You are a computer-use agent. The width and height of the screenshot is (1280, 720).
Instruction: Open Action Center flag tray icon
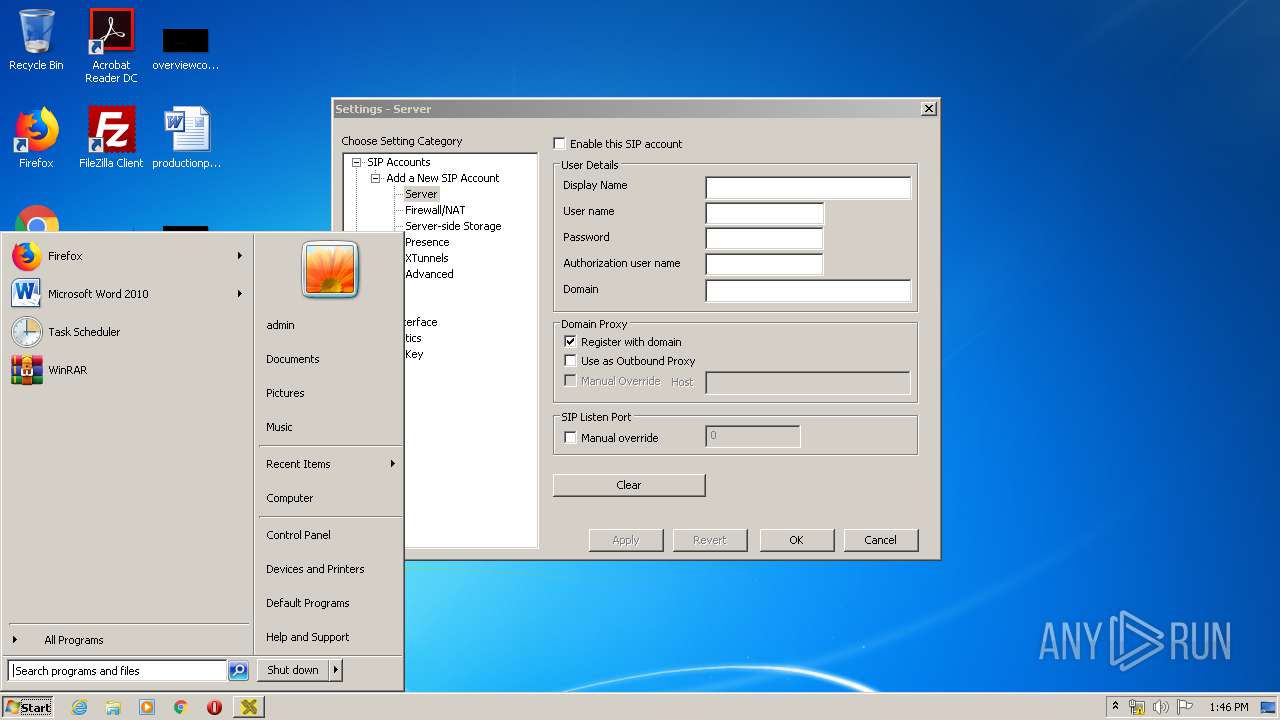pos(1185,707)
